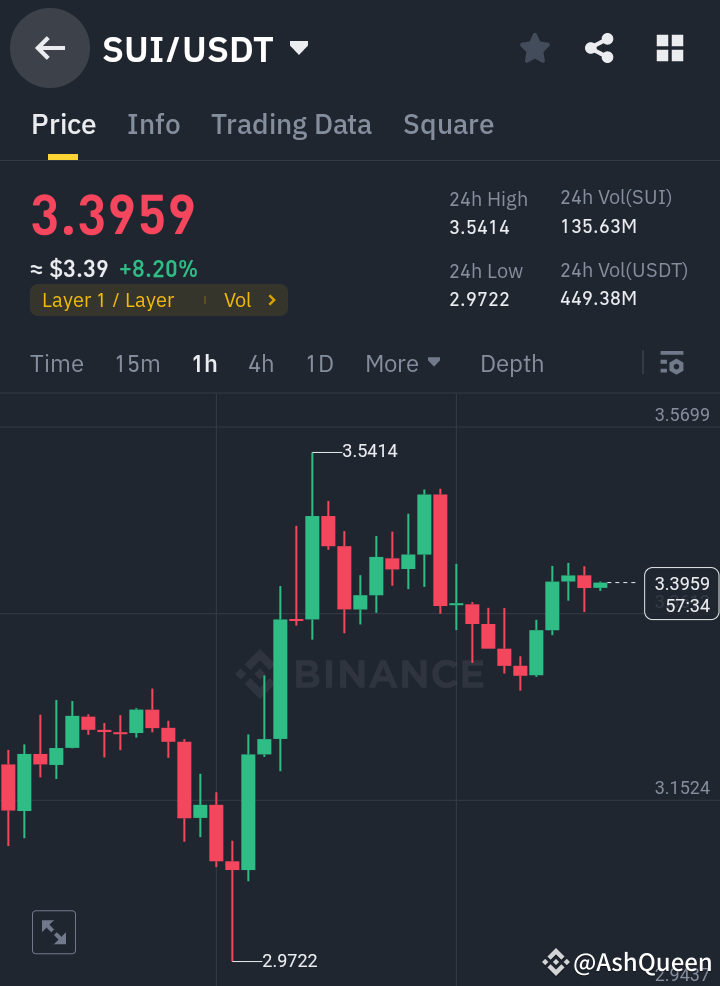The height and width of the screenshot is (986, 720).
Task: Enable the 1D chart interval
Action: pyautogui.click(x=319, y=364)
